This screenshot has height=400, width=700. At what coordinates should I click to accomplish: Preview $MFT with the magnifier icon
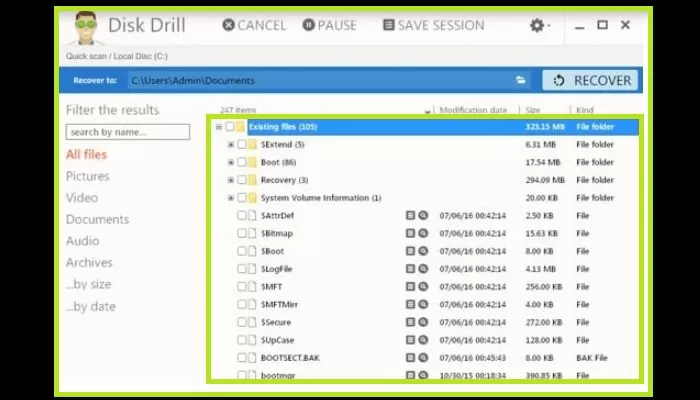(423, 287)
